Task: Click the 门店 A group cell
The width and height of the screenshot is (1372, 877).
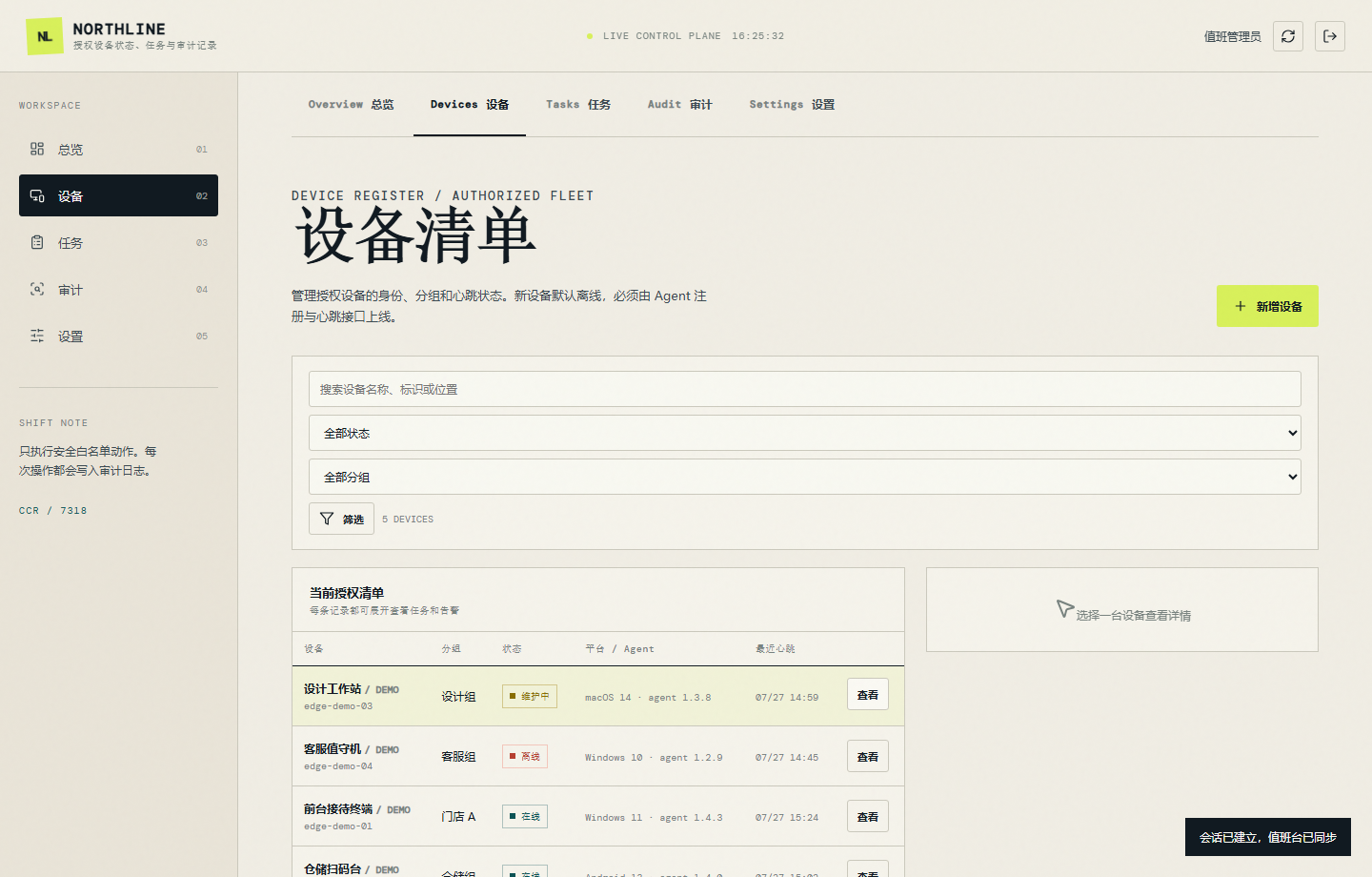Action: pos(458,817)
